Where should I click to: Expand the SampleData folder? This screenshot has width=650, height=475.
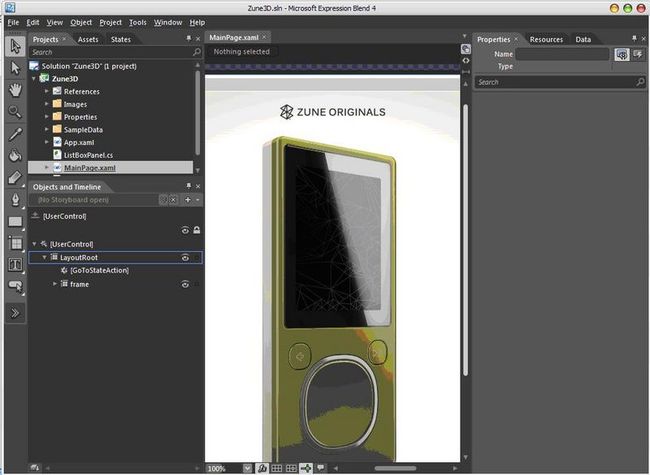(47, 129)
